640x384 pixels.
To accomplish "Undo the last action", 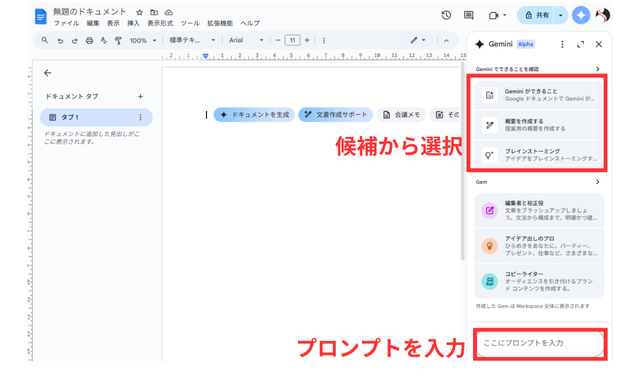I will tap(60, 40).
